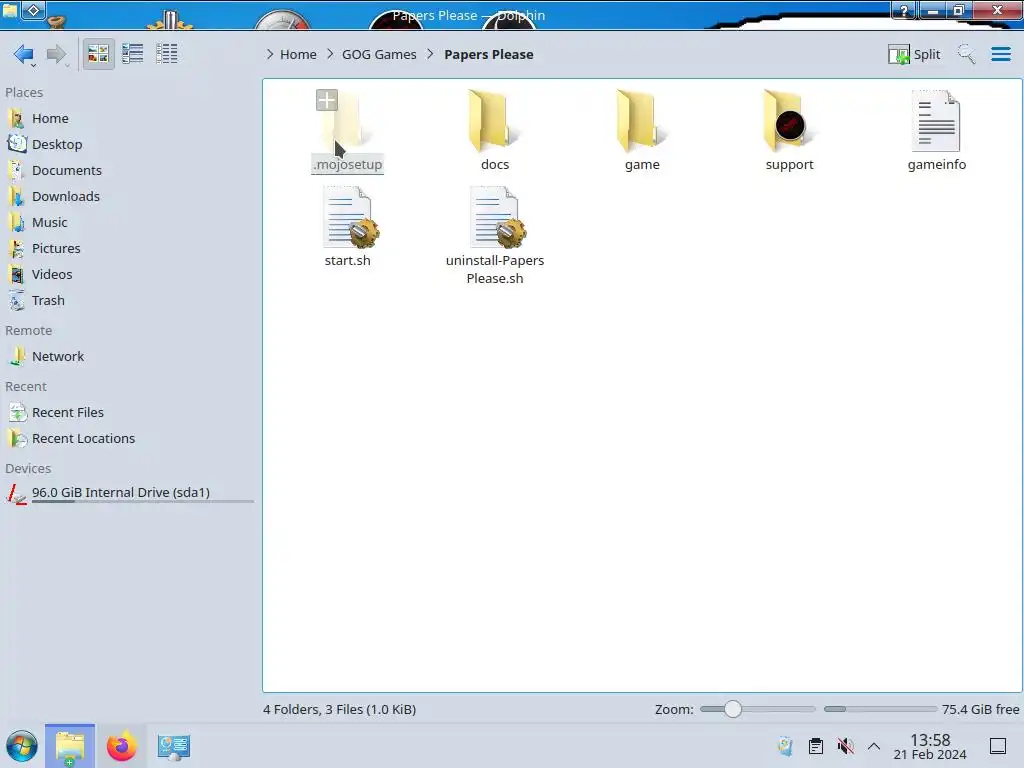Image resolution: width=1024 pixels, height=768 pixels.
Task: Select the gameinfo text file
Action: pos(936,131)
